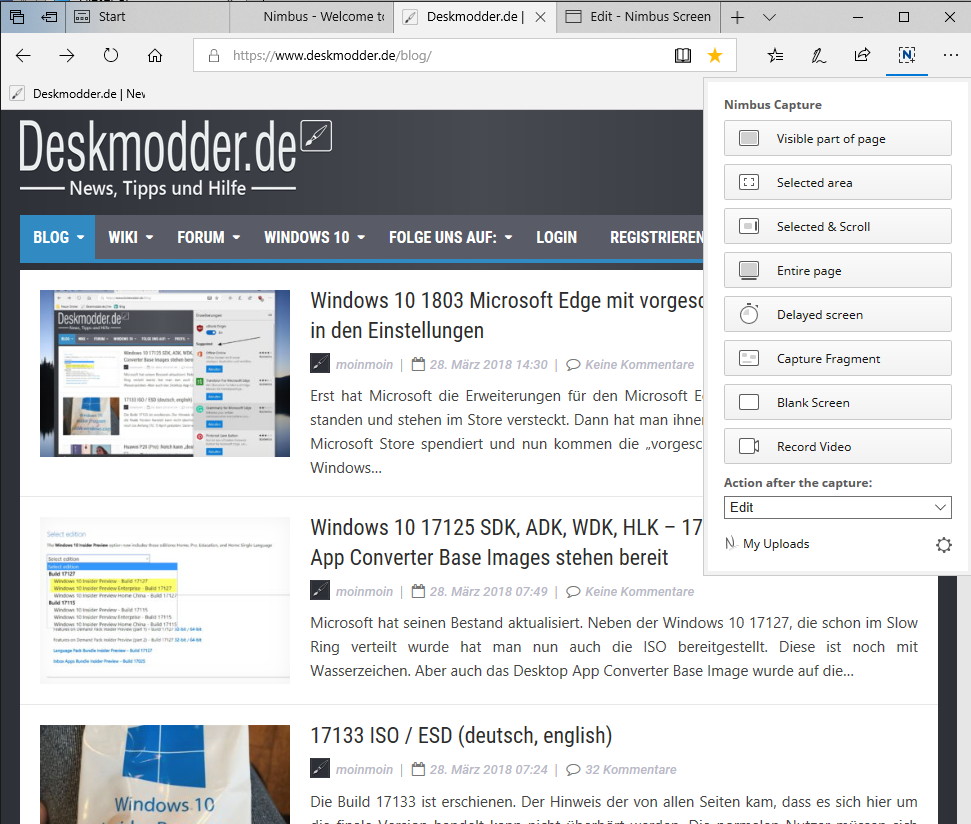The width and height of the screenshot is (971, 824).
Task: Open Edge Settings and more menu
Action: click(x=951, y=55)
